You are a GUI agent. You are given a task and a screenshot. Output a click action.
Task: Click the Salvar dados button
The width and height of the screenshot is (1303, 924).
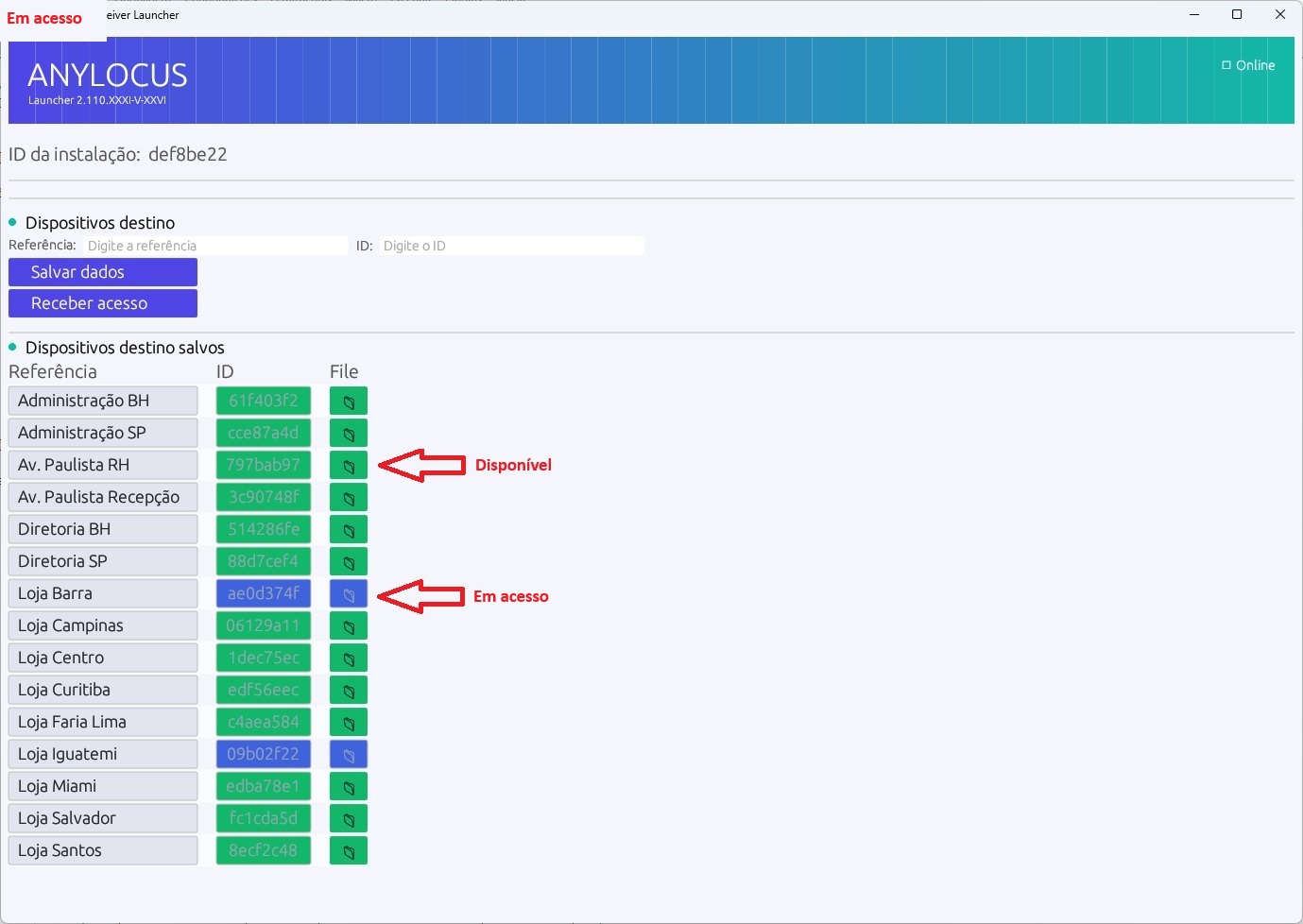click(103, 272)
